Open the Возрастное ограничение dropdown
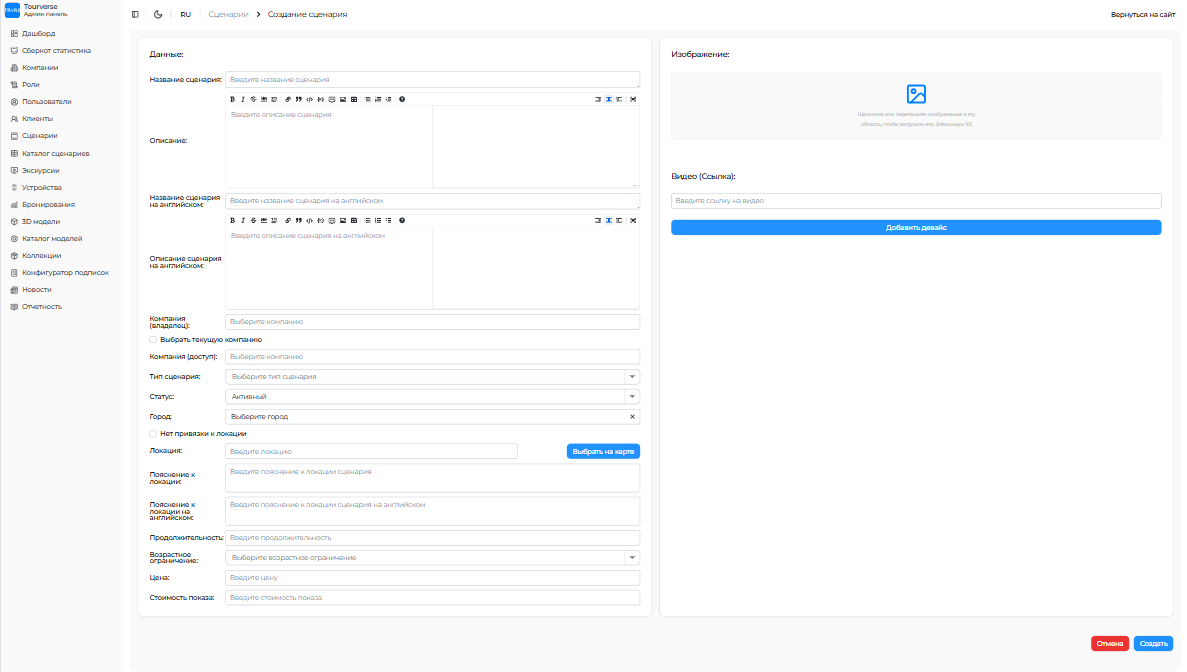Viewport: 1187px width, 672px height. click(631, 558)
